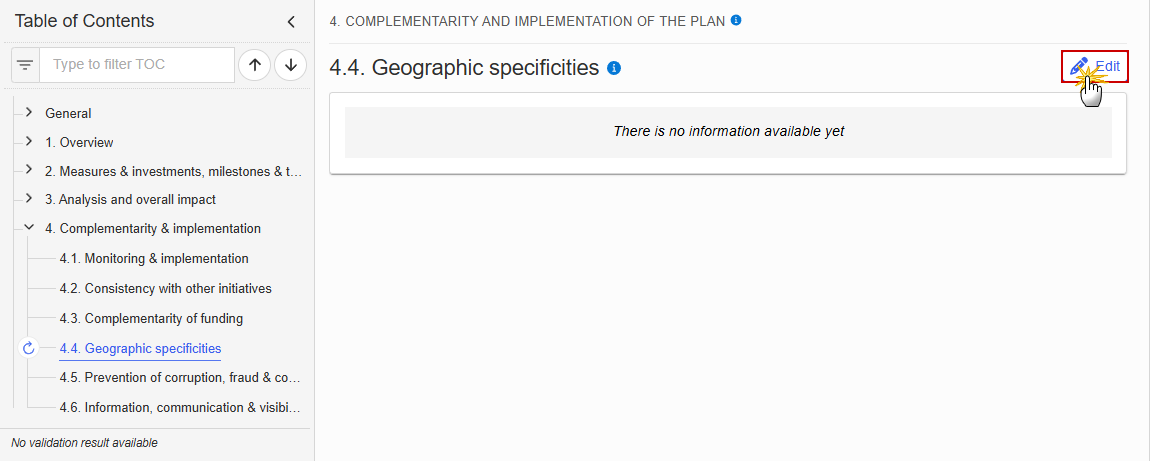Viewport: 1150px width, 461px height.
Task: Open 4.5. Prevention of corruption item
Action: coord(180,378)
